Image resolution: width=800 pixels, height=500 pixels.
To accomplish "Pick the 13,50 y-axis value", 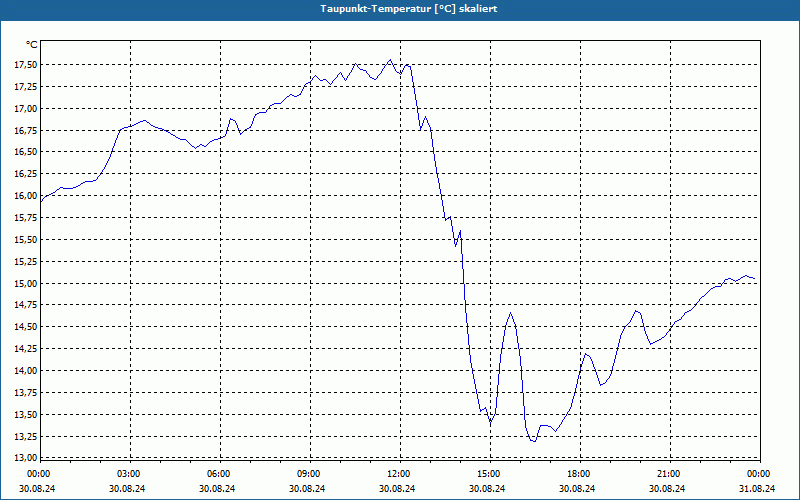I will pyautogui.click(x=26, y=415).
